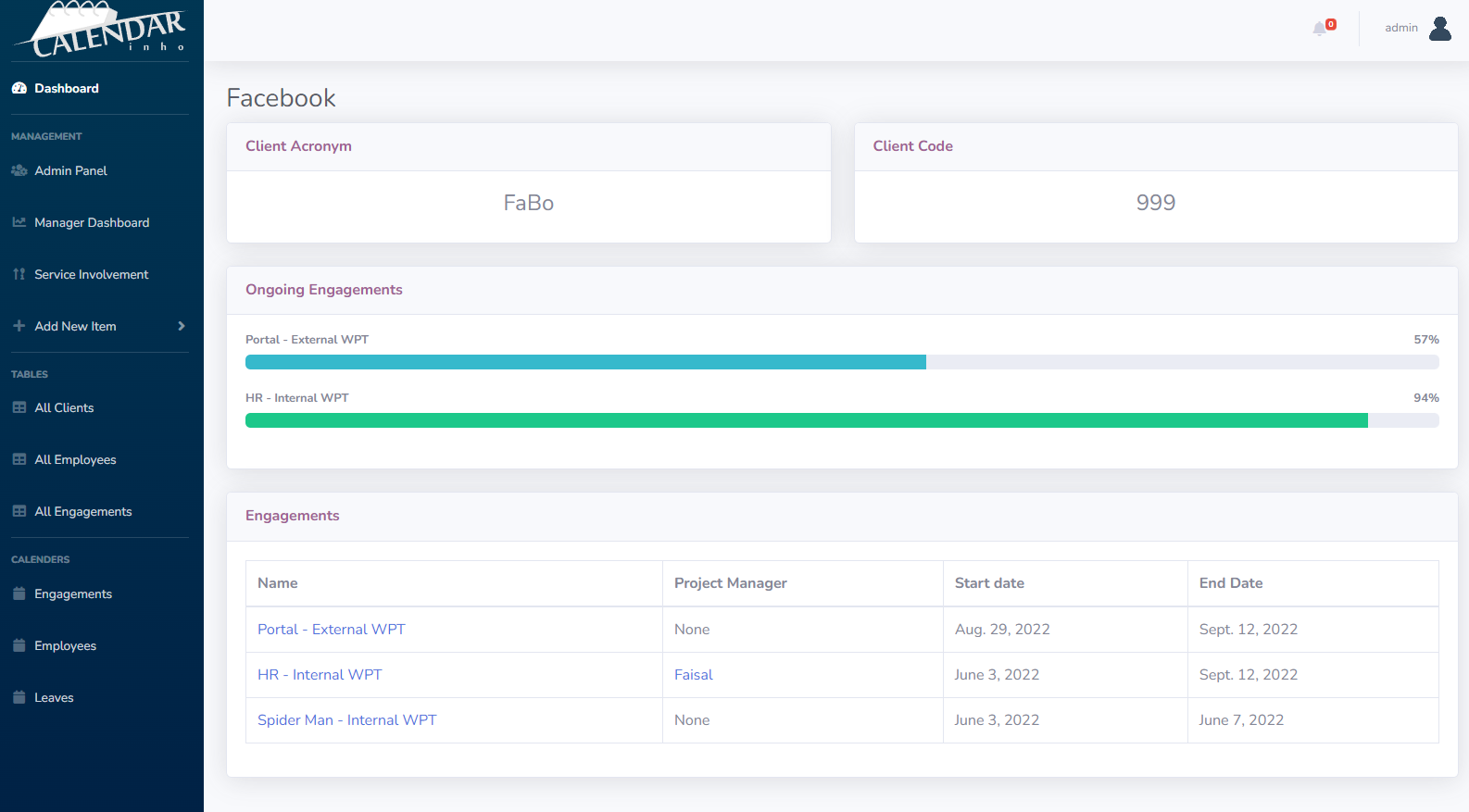
Task: Expand the Add New Item chevron
Action: (x=182, y=326)
